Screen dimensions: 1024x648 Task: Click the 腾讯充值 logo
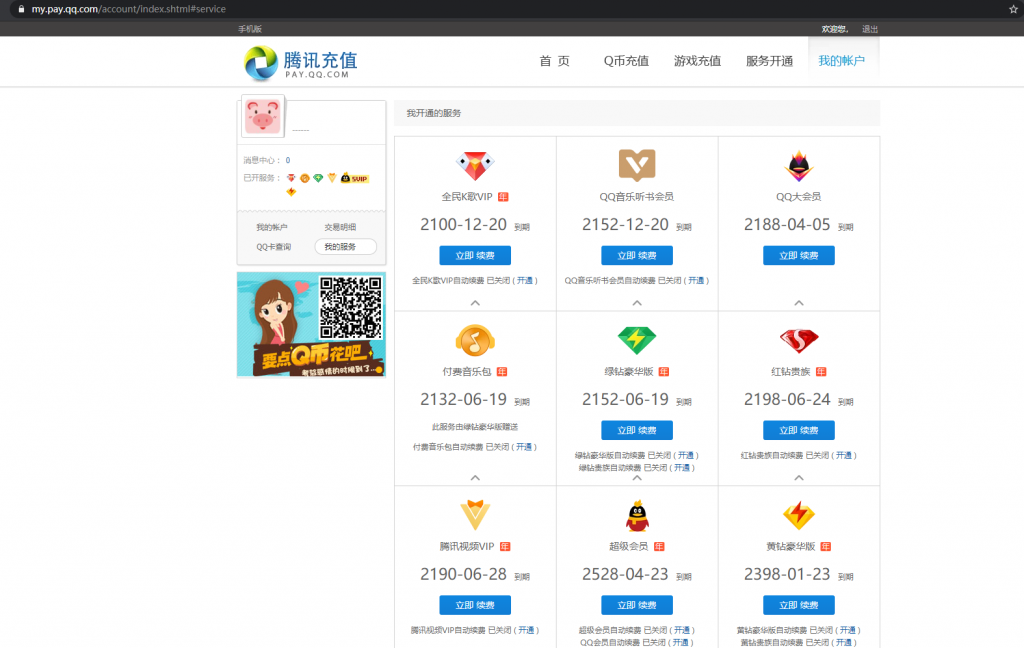click(300, 63)
